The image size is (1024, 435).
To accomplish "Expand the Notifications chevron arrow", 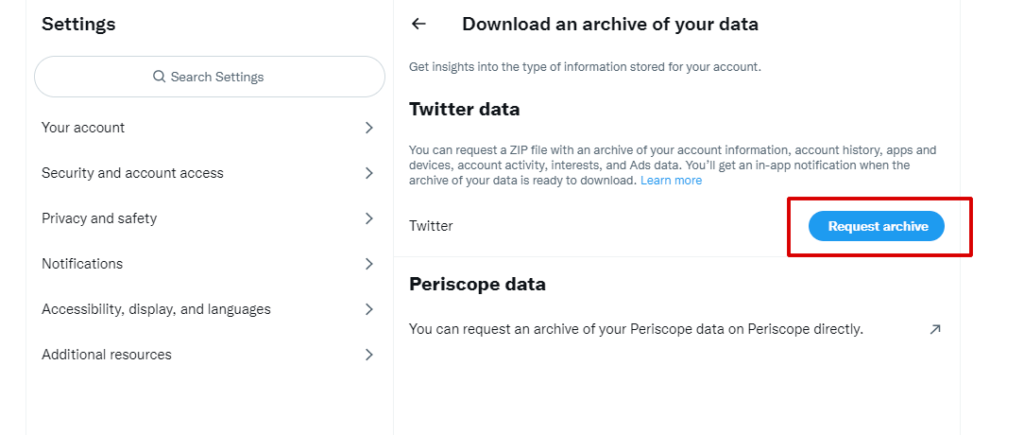I will point(369,264).
